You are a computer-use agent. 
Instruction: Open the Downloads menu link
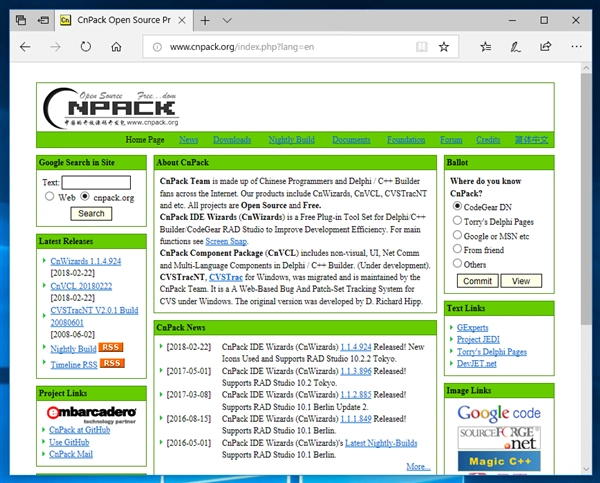(232, 140)
